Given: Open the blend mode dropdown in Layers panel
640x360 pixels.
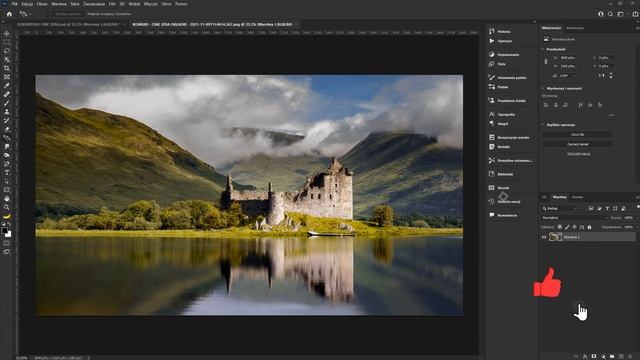Looking at the screenshot, I should point(575,218).
